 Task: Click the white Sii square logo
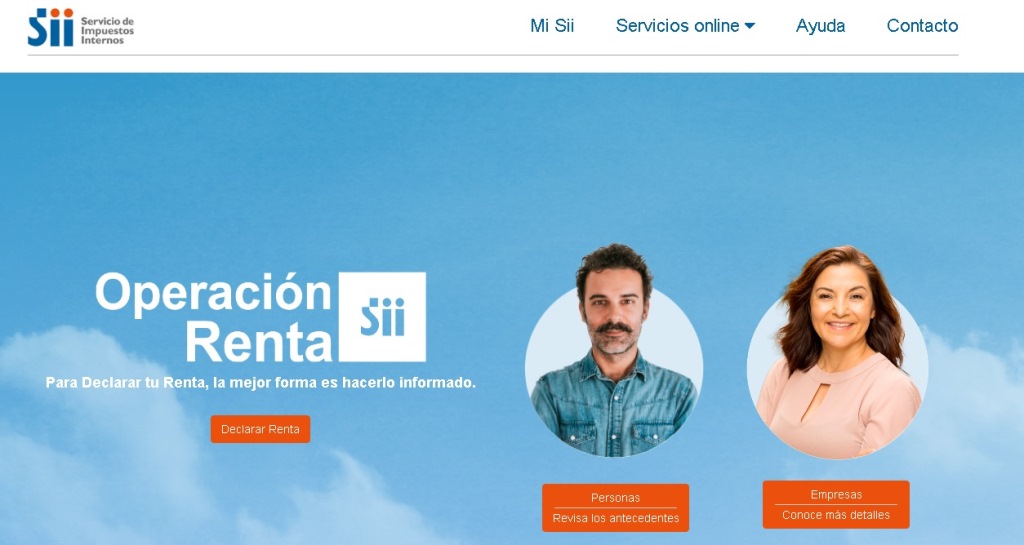click(382, 317)
